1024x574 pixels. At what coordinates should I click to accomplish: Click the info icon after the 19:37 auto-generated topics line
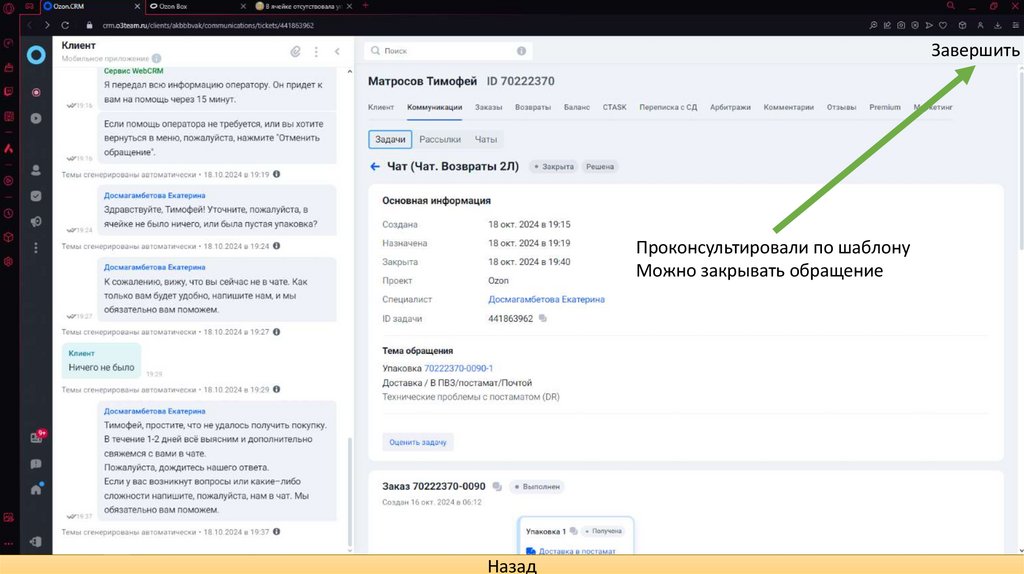277,532
